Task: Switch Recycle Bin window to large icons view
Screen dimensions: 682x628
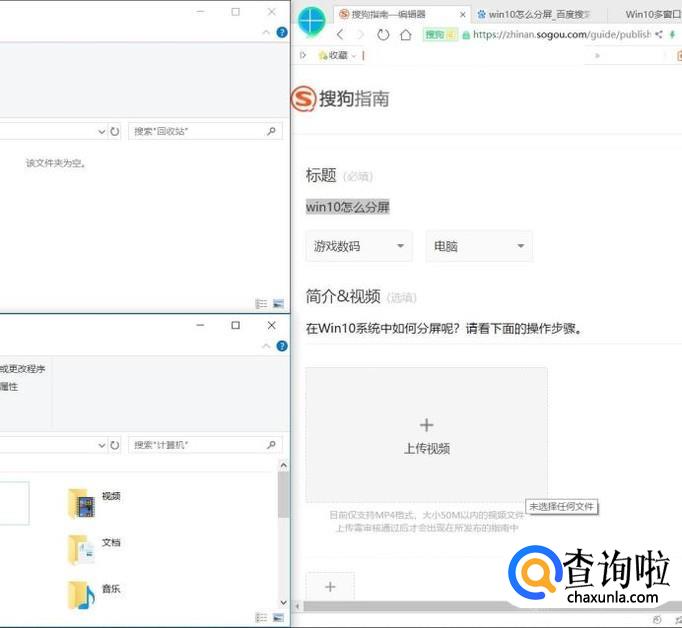Action: (278, 304)
